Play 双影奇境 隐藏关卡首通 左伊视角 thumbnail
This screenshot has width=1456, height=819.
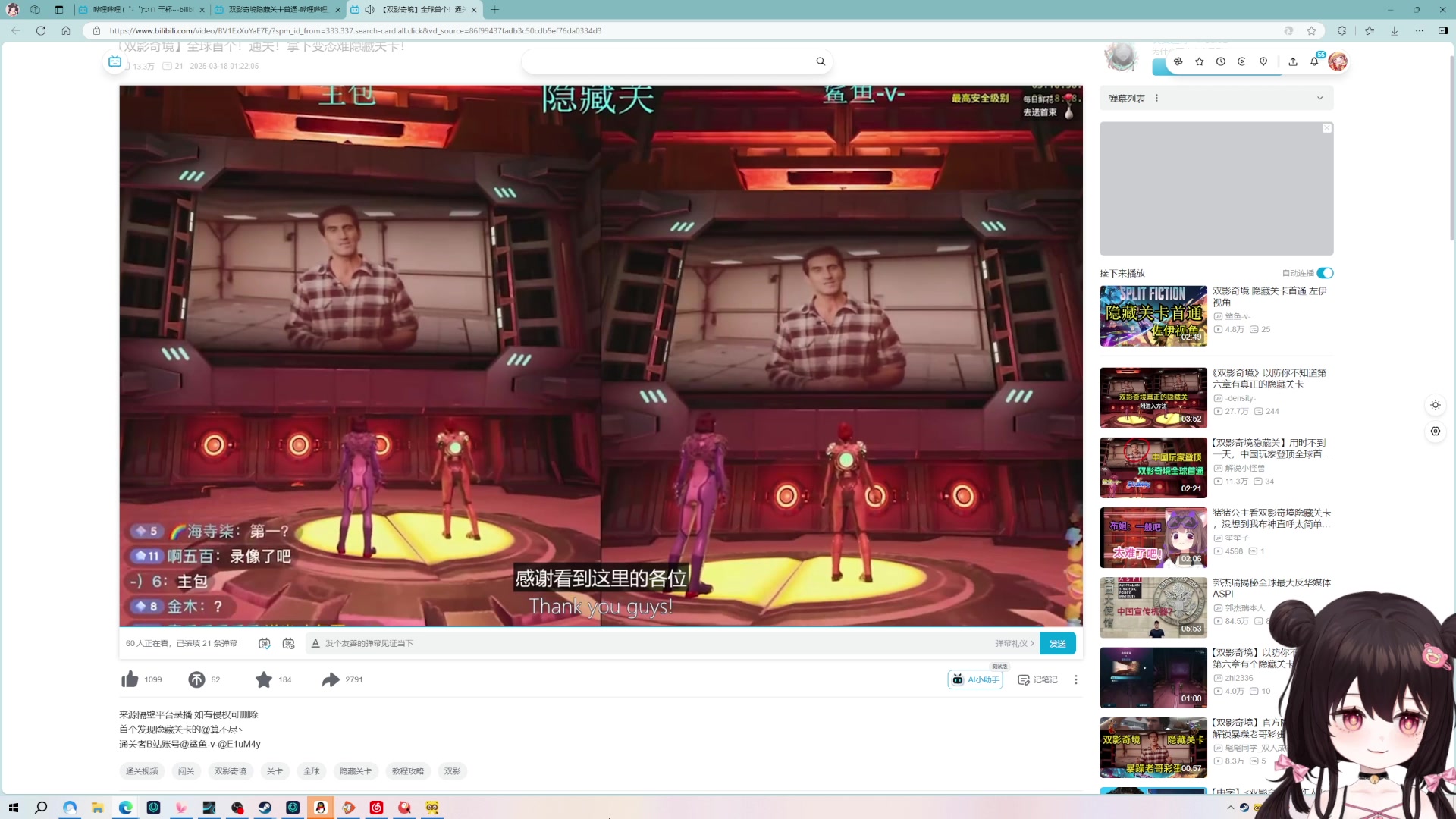[1153, 315]
